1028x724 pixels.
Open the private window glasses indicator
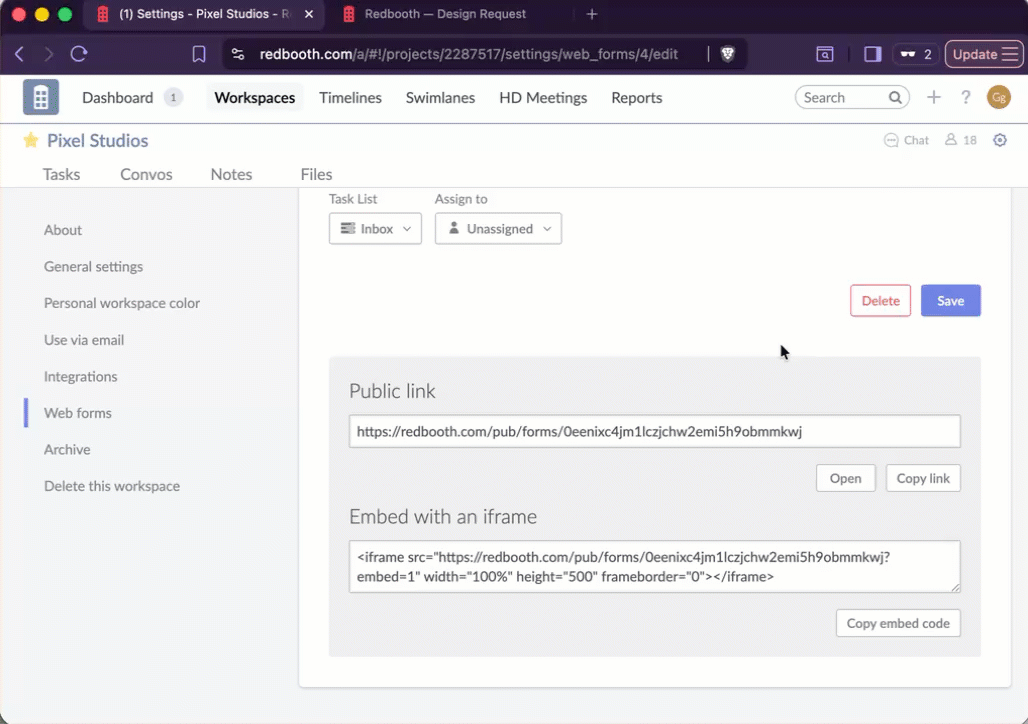tap(916, 54)
